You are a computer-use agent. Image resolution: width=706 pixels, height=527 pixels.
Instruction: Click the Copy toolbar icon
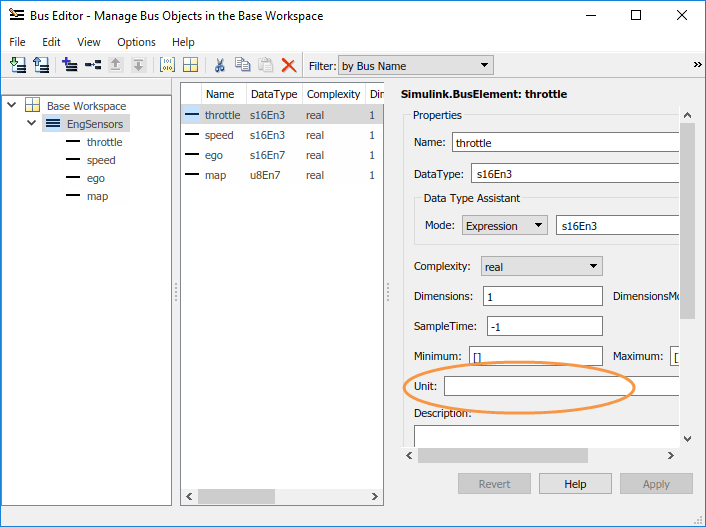tap(243, 65)
